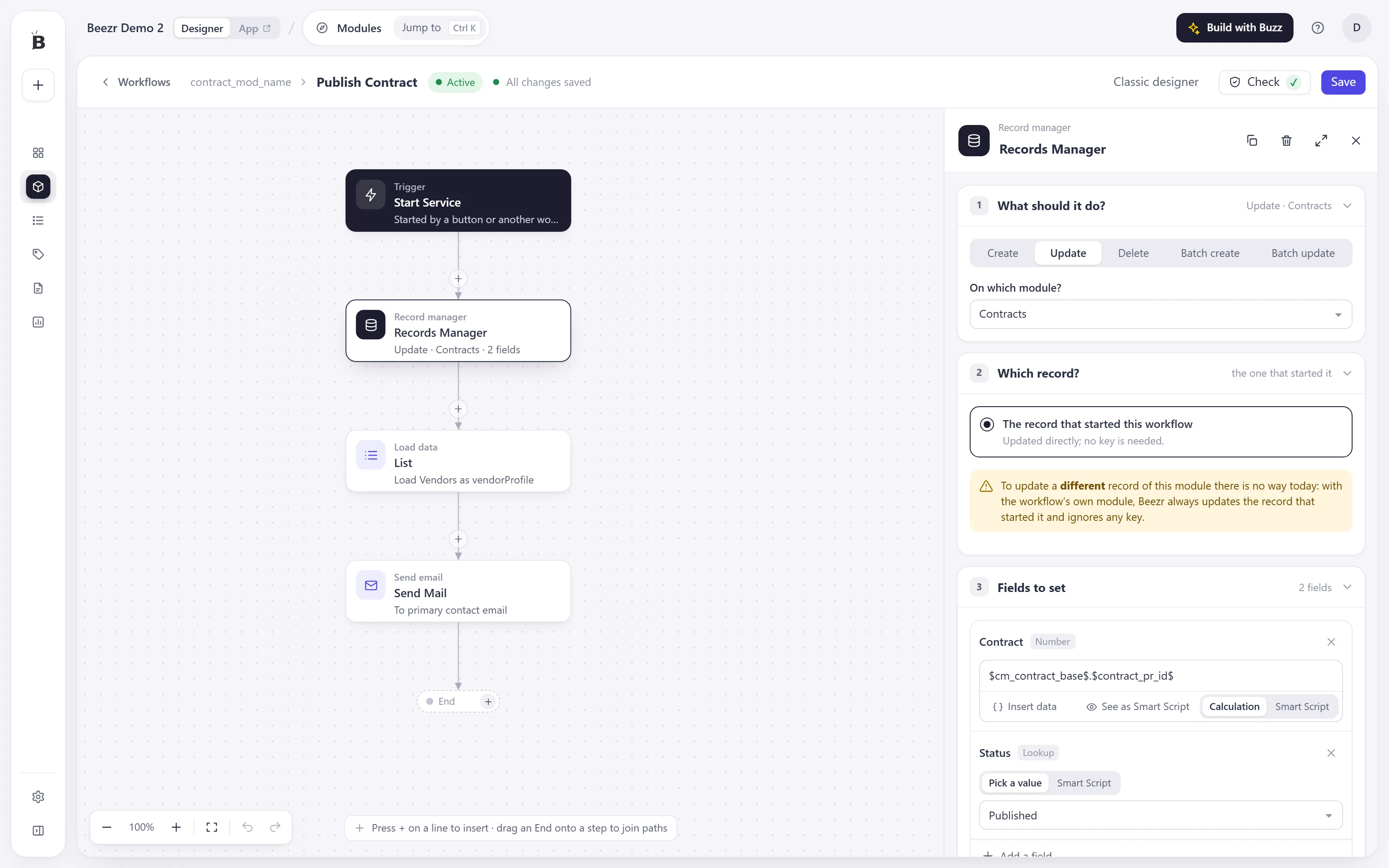Viewport: 1389px width, 868px height.
Task: Open the chart report icon in the sidebar
Action: (x=38, y=322)
